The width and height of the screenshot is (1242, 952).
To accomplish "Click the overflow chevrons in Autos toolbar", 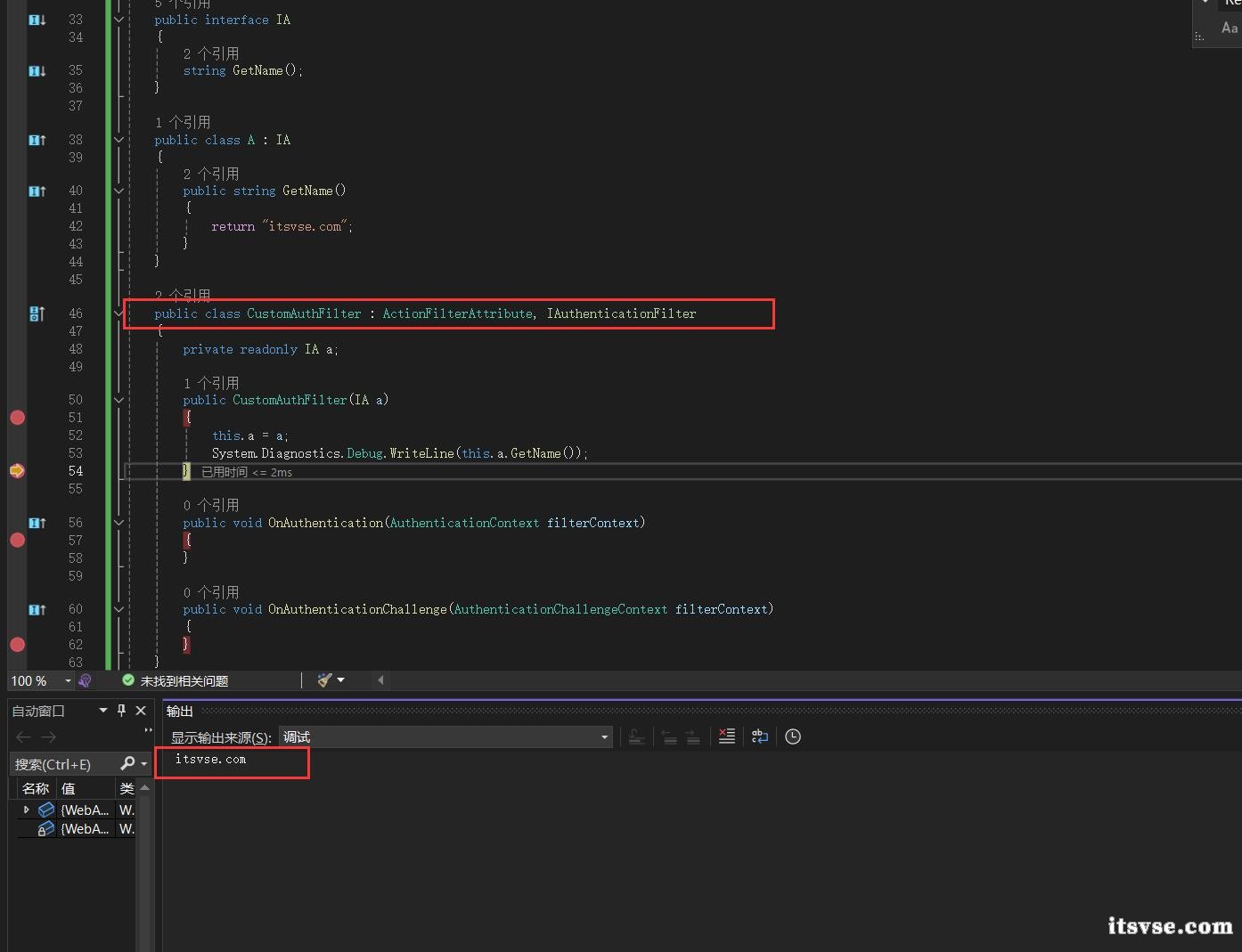I will click(148, 730).
